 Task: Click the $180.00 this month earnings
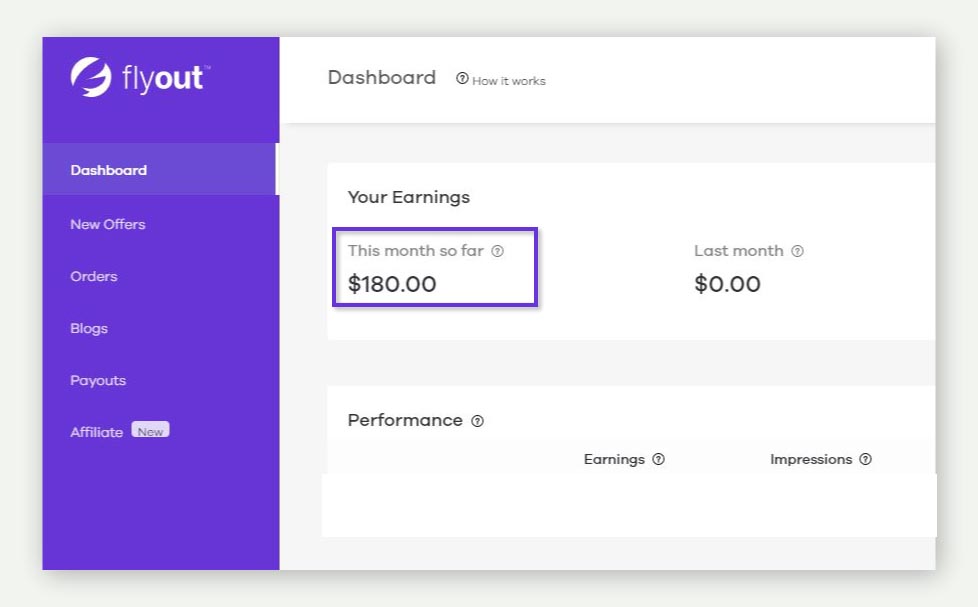(x=392, y=284)
